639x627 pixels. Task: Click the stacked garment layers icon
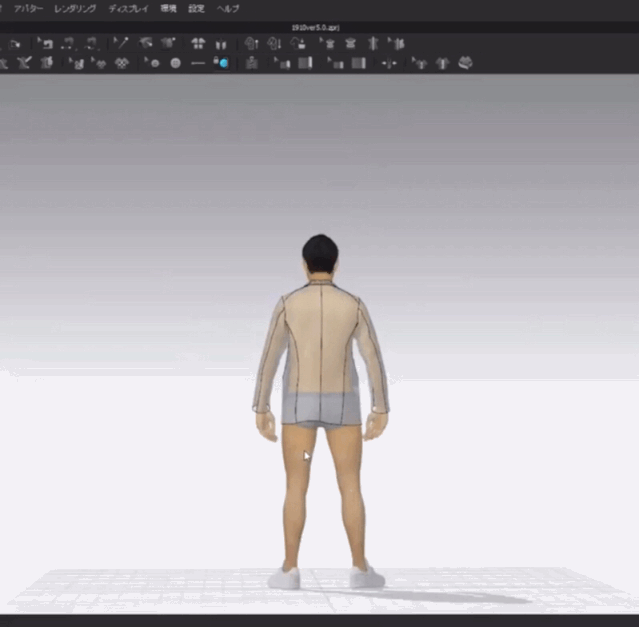465,63
